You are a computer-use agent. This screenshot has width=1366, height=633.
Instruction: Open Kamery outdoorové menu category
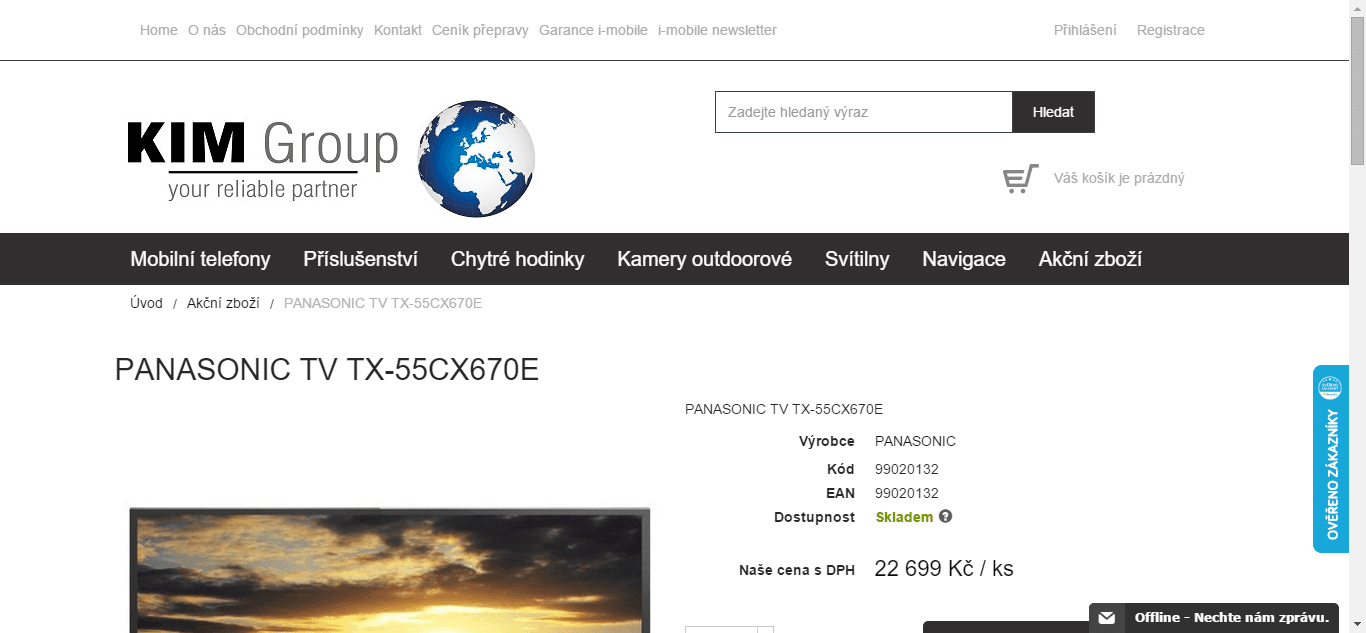tap(705, 259)
